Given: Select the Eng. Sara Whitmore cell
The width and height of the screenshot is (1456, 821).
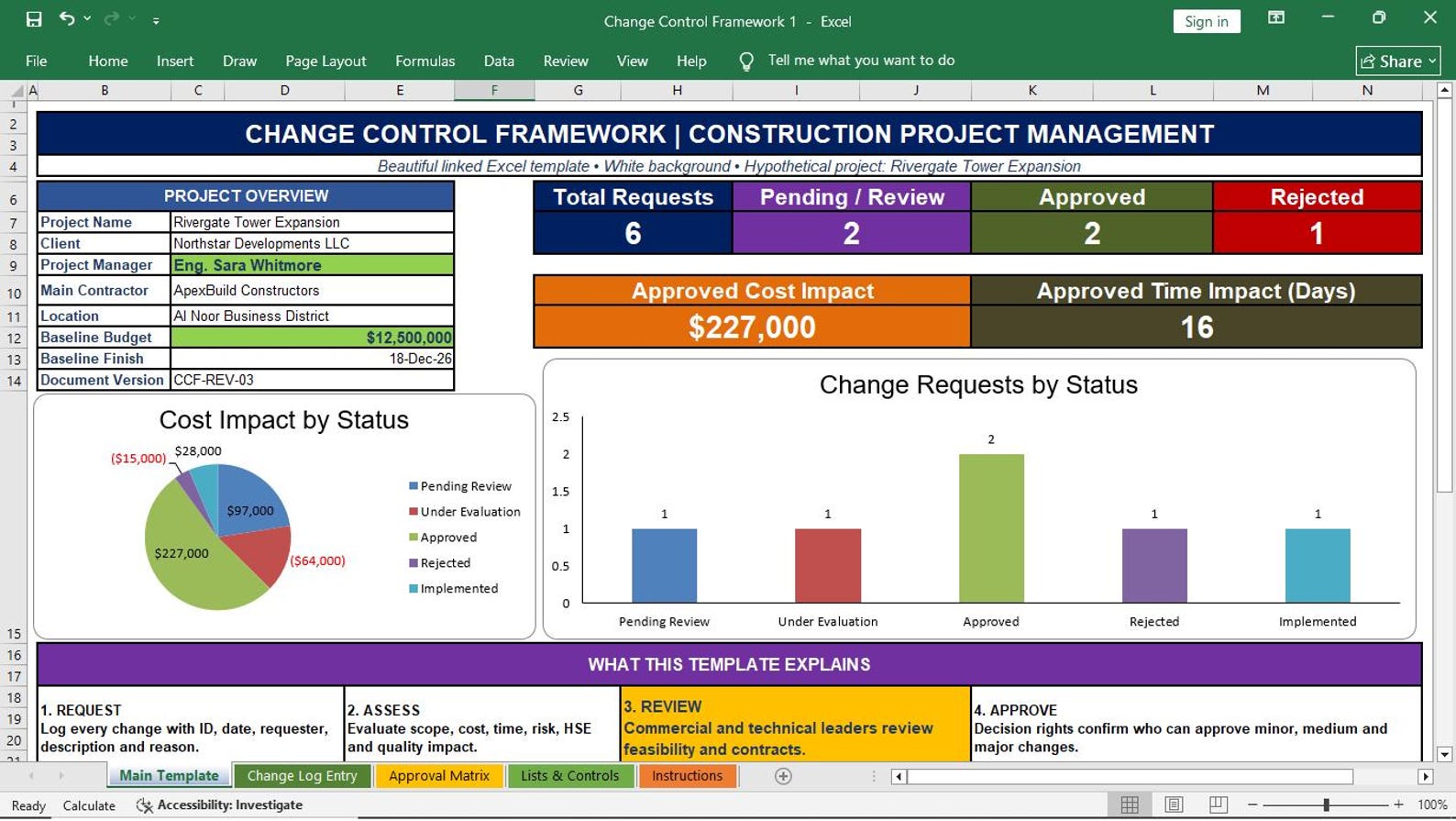Looking at the screenshot, I should pos(312,265).
